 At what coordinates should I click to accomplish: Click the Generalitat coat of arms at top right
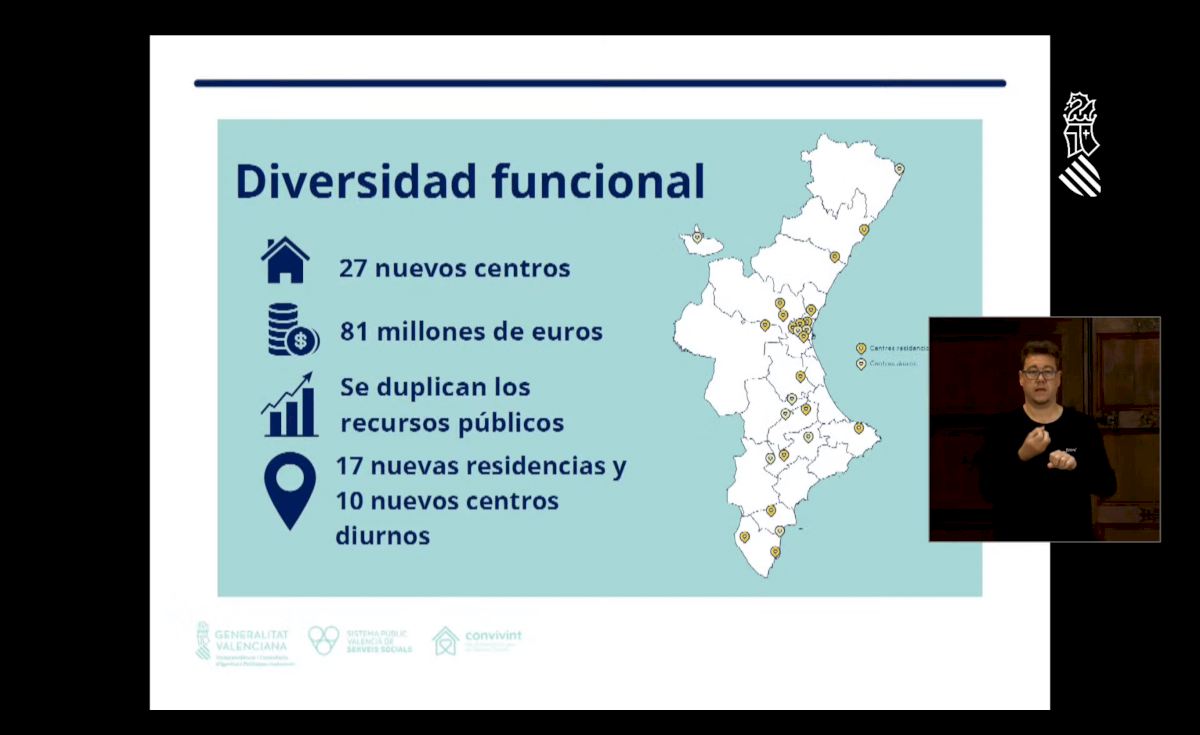[1080, 145]
